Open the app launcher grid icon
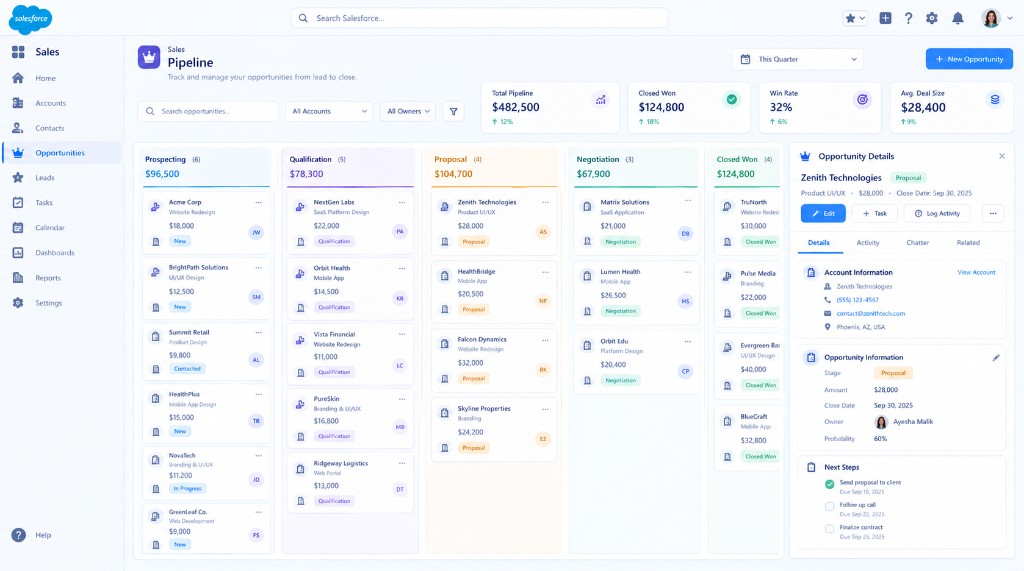This screenshot has width=1024, height=571. (x=18, y=52)
